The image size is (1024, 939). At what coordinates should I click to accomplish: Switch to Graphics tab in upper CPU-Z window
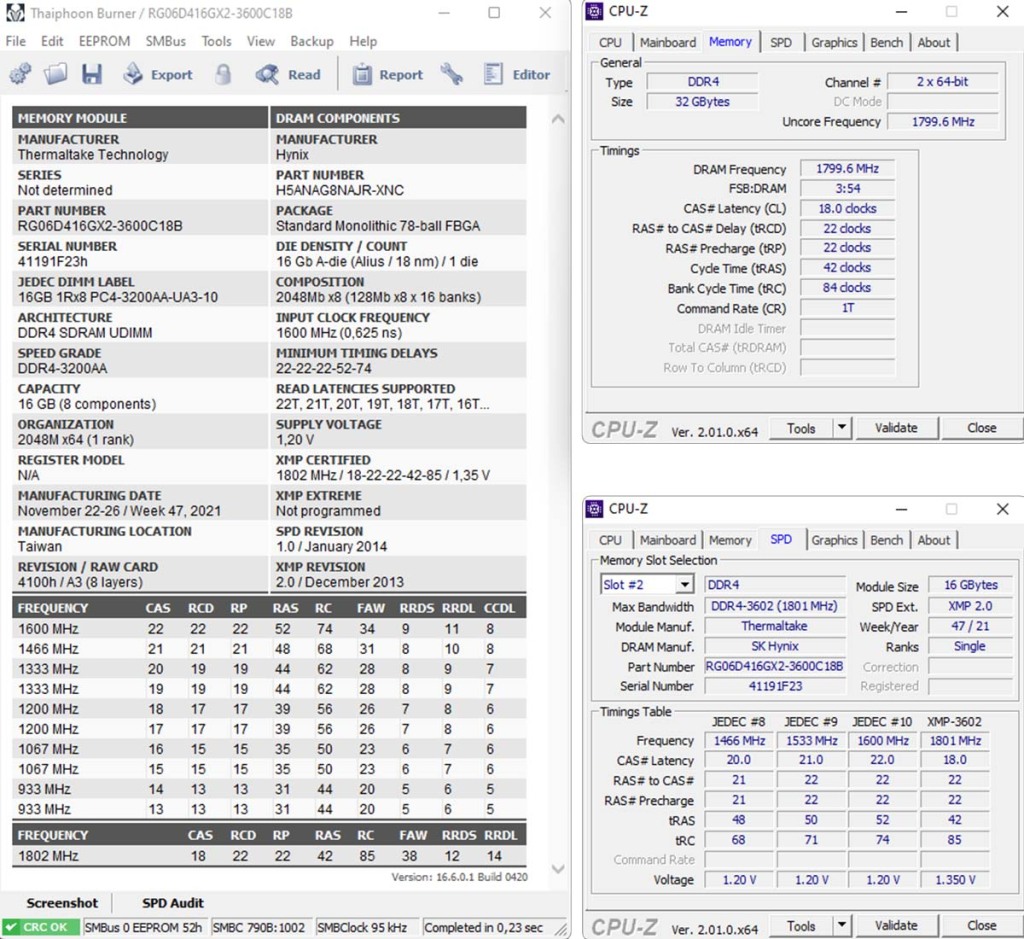[x=834, y=42]
